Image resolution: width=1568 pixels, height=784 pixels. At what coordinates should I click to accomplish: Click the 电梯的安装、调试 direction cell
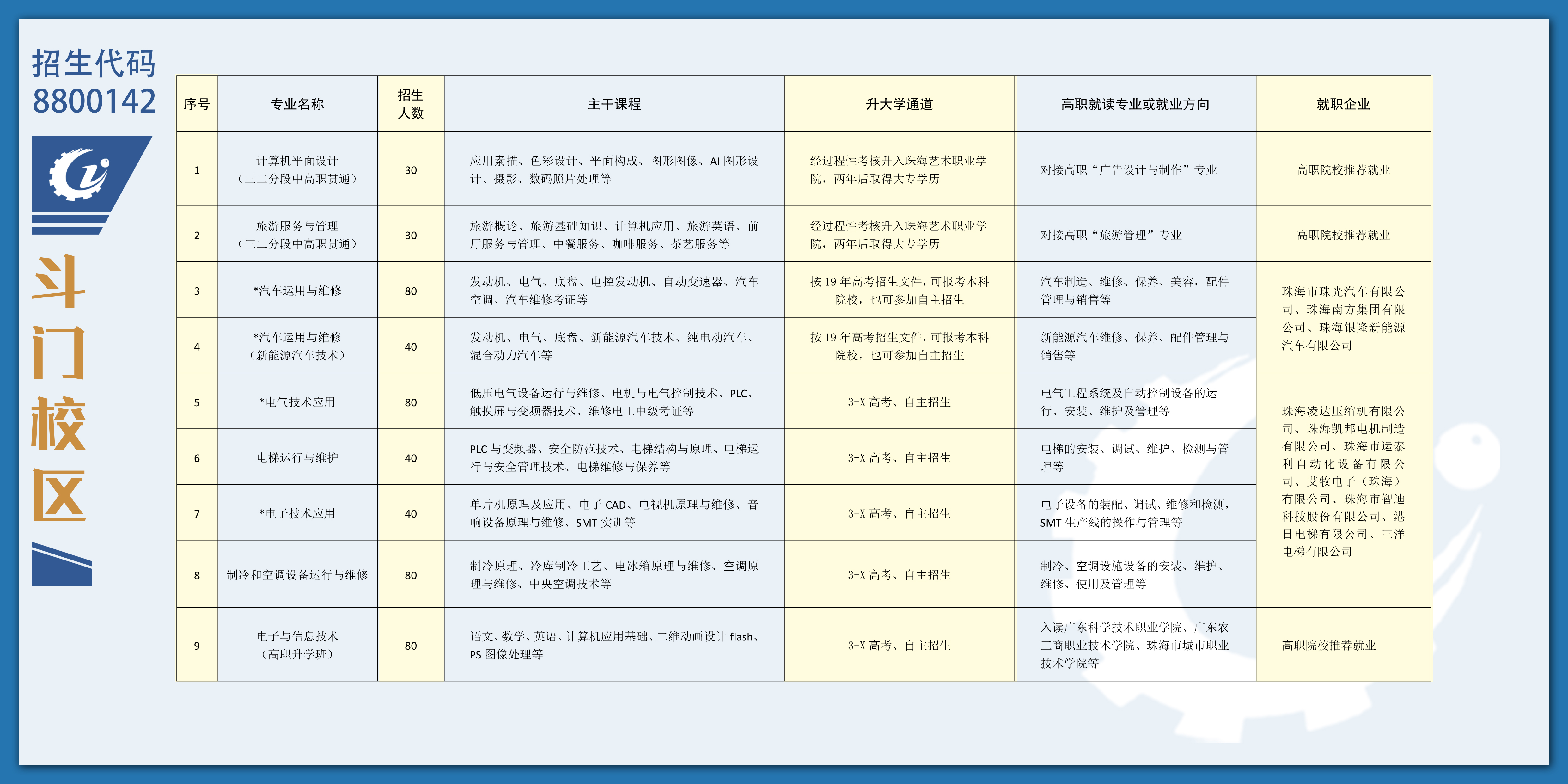pos(1135,457)
